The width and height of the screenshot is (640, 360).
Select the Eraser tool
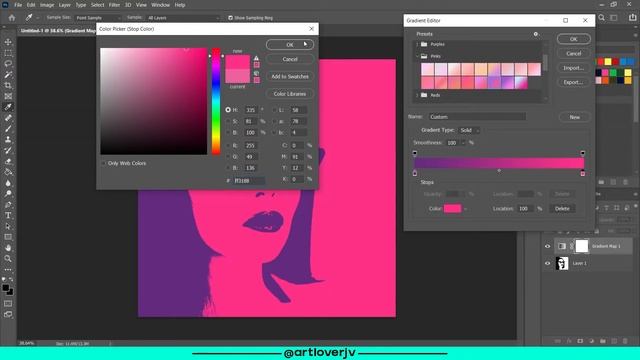tap(8, 161)
